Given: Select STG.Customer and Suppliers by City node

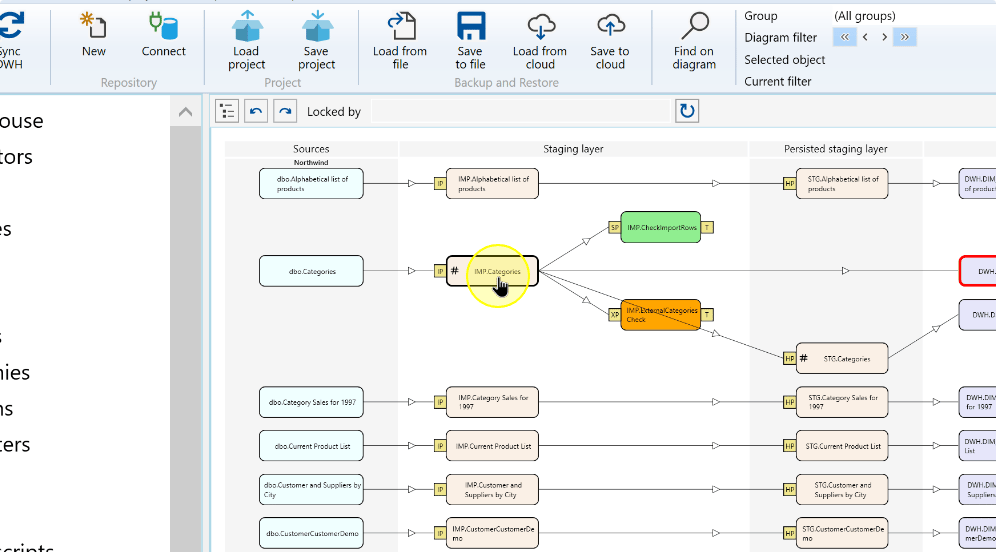Looking at the screenshot, I should [842, 490].
